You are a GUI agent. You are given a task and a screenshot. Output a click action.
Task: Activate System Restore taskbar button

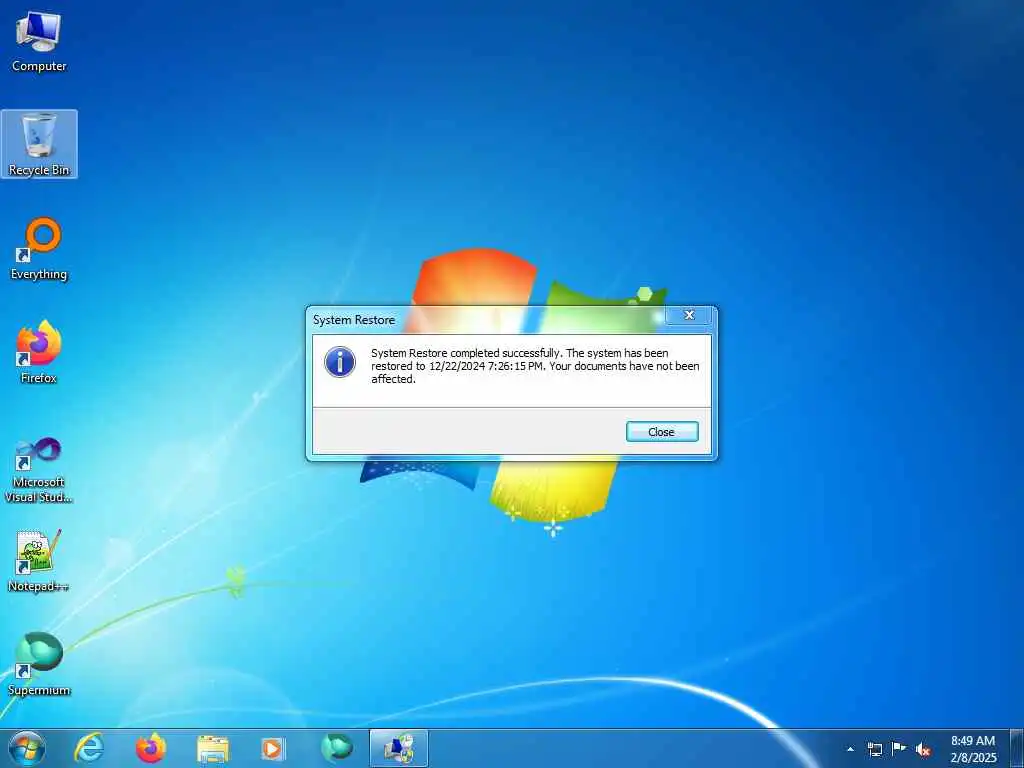click(x=398, y=748)
